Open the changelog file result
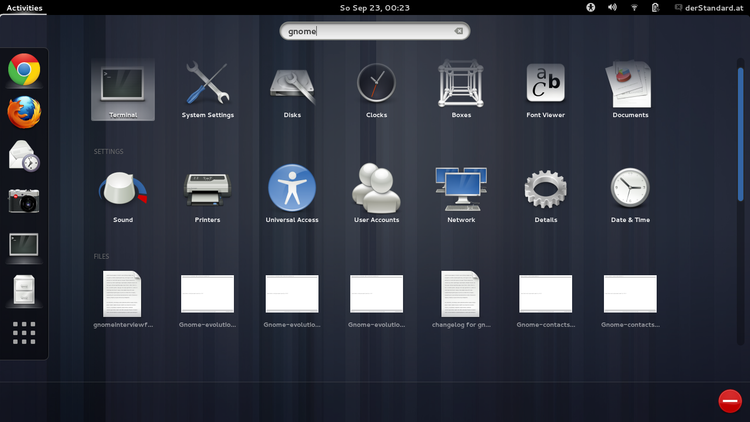Viewport: 750px width, 422px height. coord(461,300)
